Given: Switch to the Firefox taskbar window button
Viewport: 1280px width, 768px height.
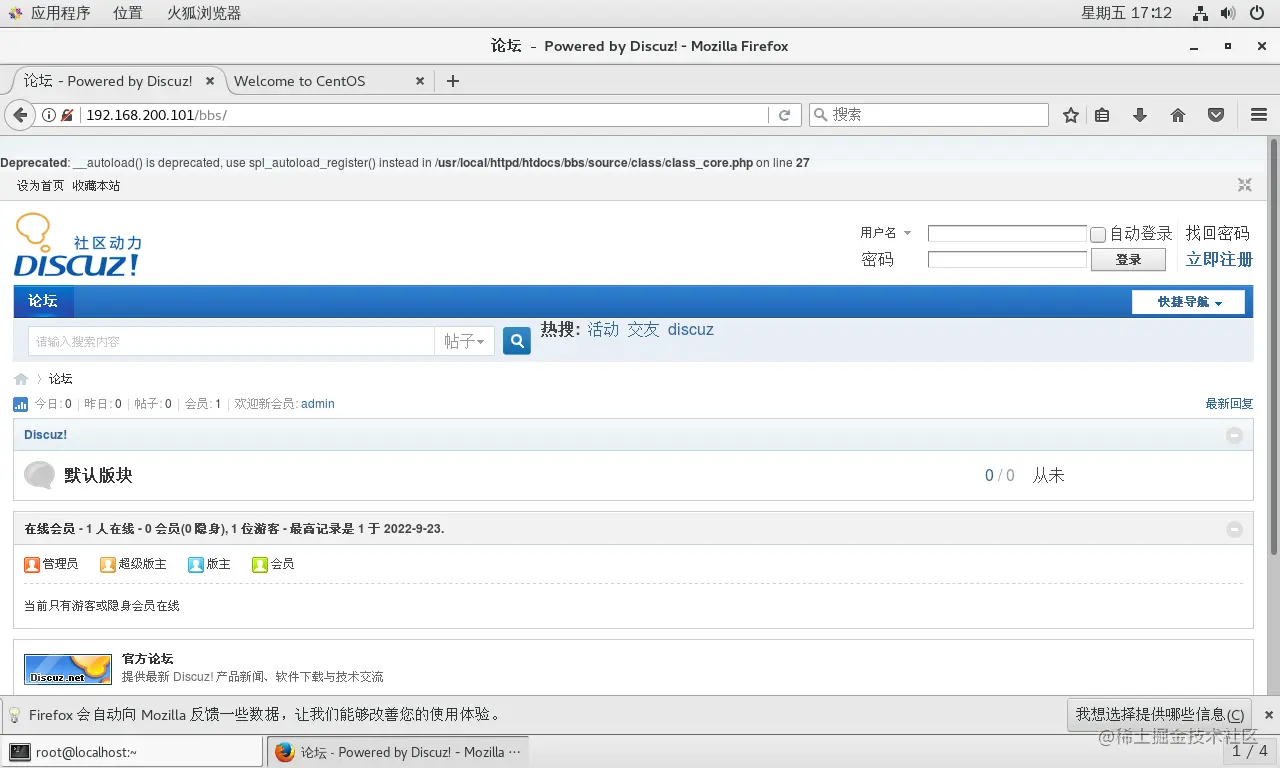Looking at the screenshot, I should (x=398, y=752).
